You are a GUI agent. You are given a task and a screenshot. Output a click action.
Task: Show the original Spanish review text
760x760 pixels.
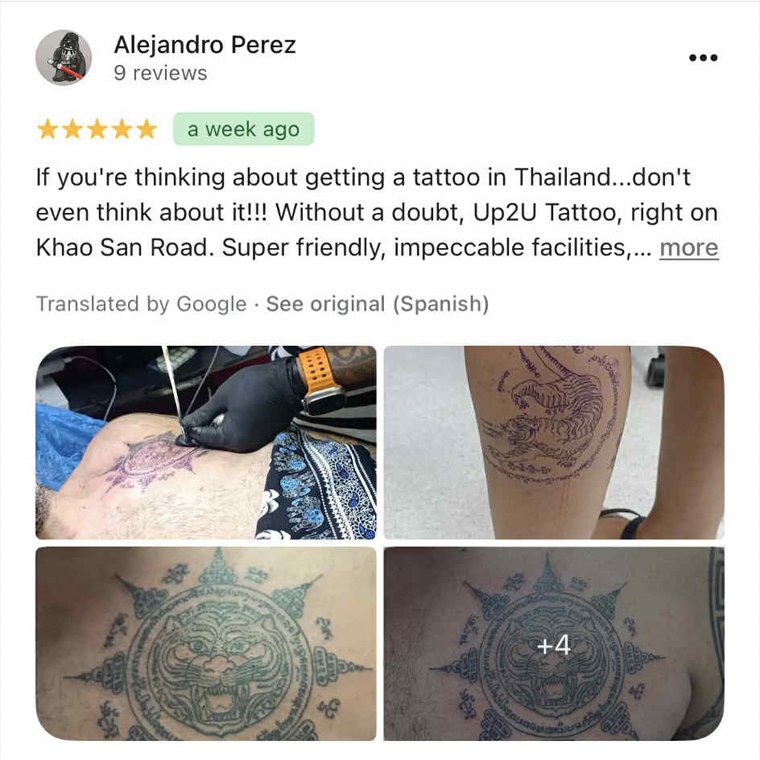tap(377, 304)
